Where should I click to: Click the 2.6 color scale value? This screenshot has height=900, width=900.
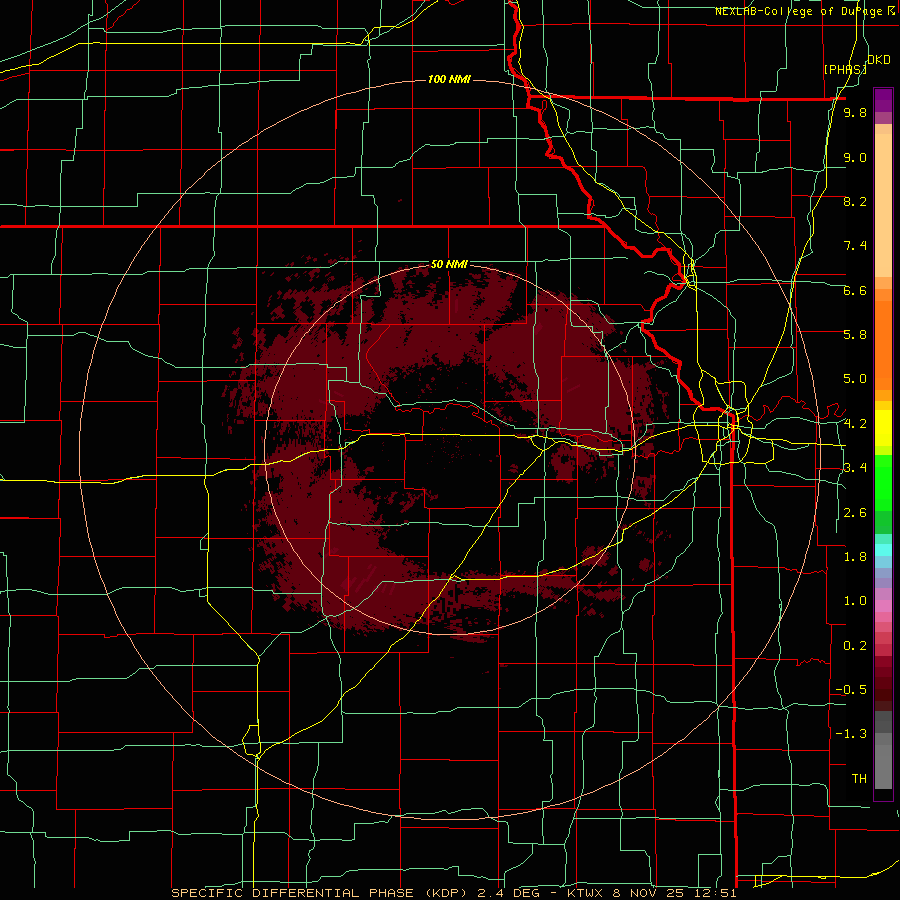point(855,513)
